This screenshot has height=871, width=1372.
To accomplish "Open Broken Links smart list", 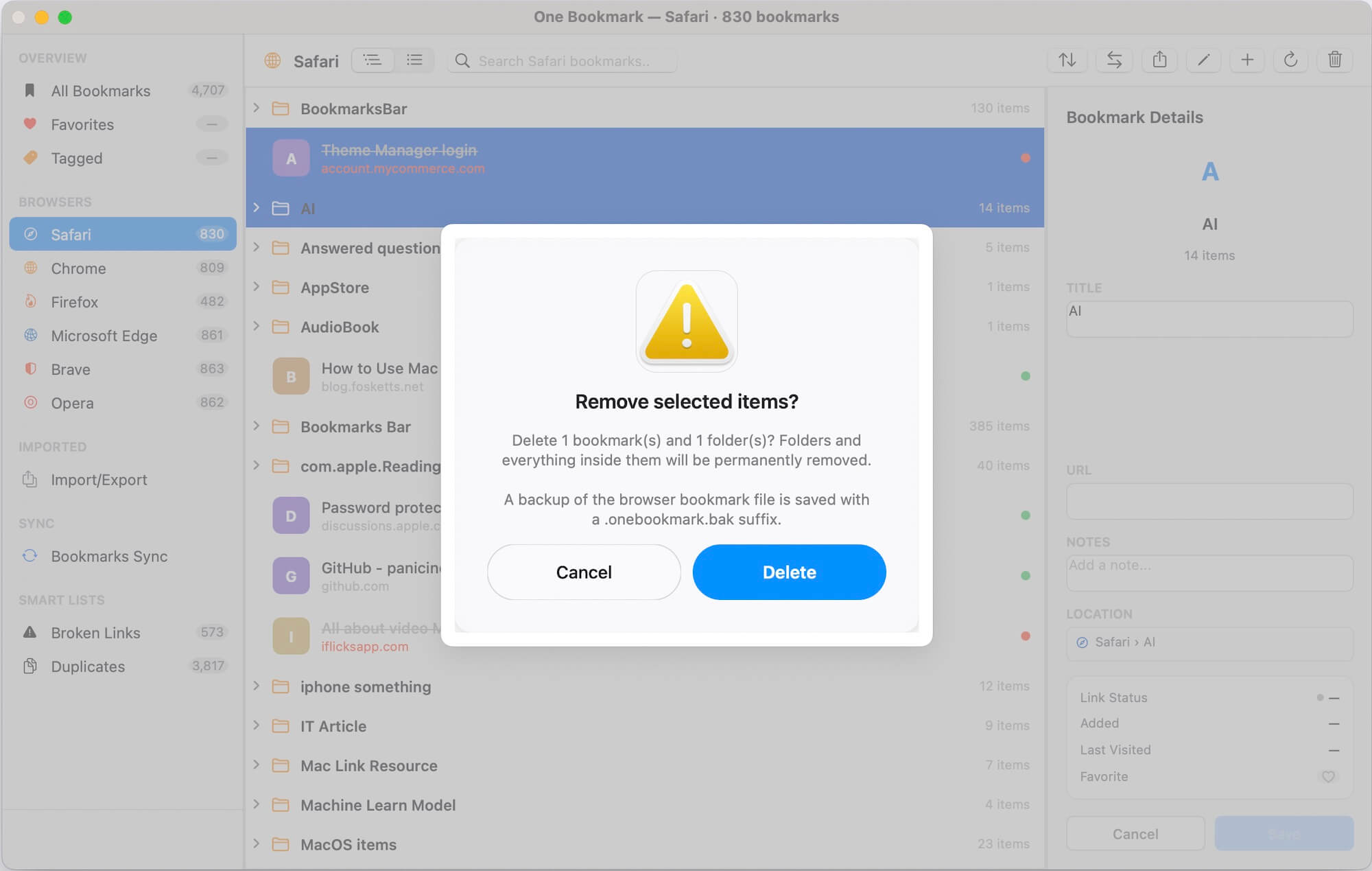I will tap(123, 632).
